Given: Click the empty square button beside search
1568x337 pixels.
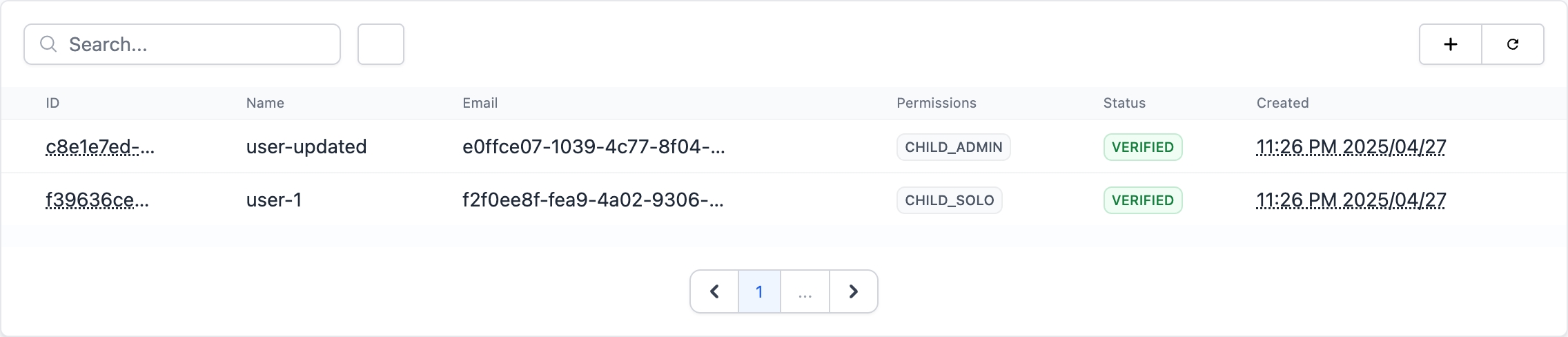Looking at the screenshot, I should click(x=381, y=44).
